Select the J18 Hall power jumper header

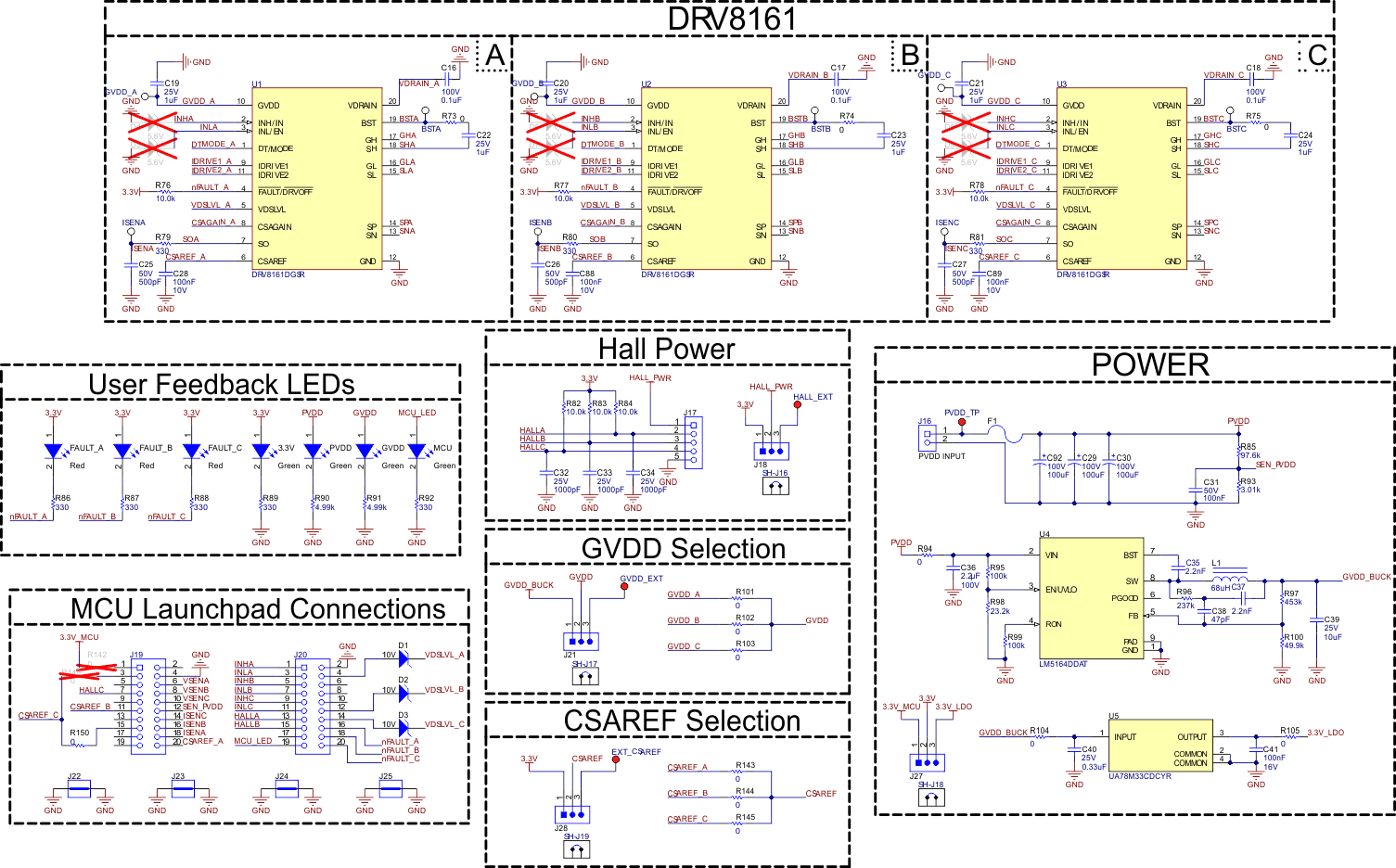tap(771, 452)
